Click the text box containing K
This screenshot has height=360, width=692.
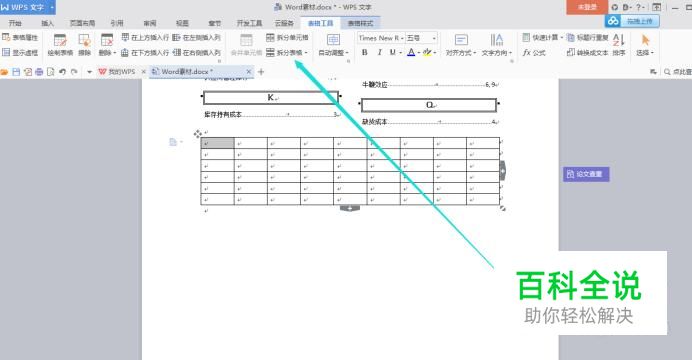click(271, 98)
